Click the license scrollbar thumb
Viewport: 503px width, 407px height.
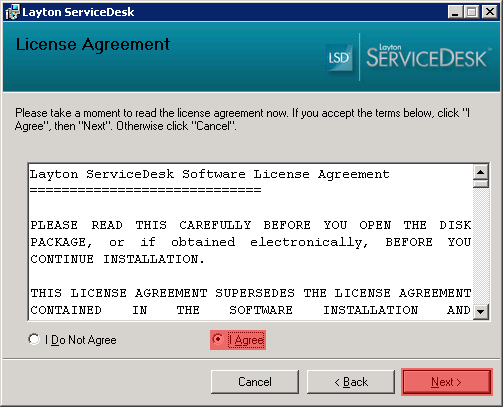[481, 184]
